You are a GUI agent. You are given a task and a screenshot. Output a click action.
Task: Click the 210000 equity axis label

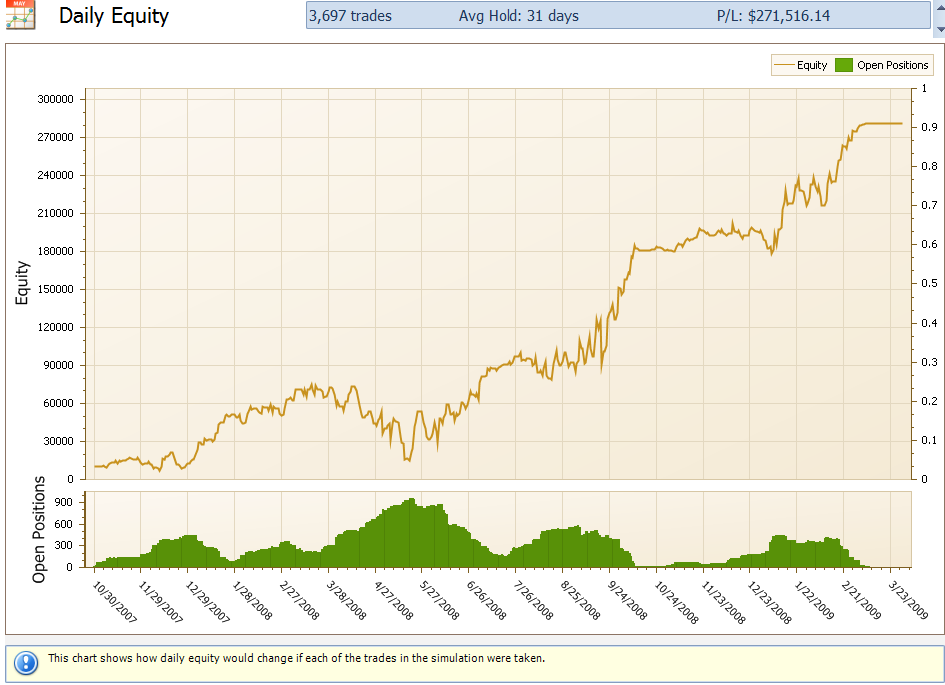(55, 213)
